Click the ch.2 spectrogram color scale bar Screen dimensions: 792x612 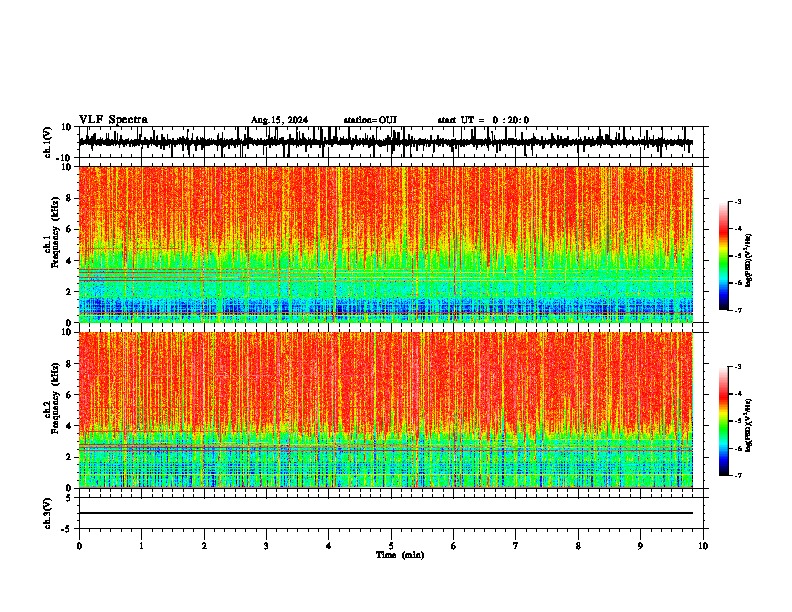pos(723,421)
